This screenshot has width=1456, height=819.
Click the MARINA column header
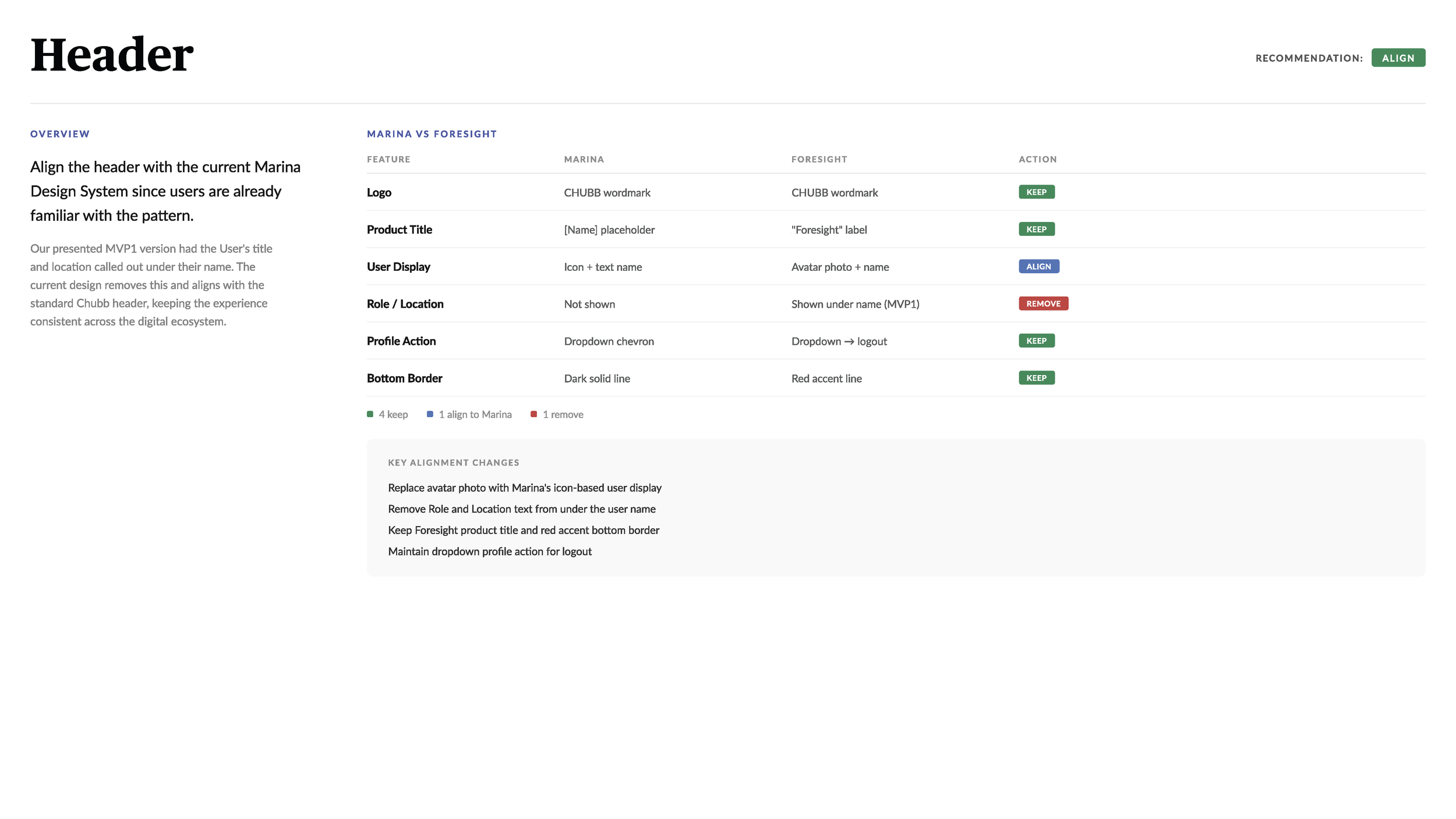584,160
